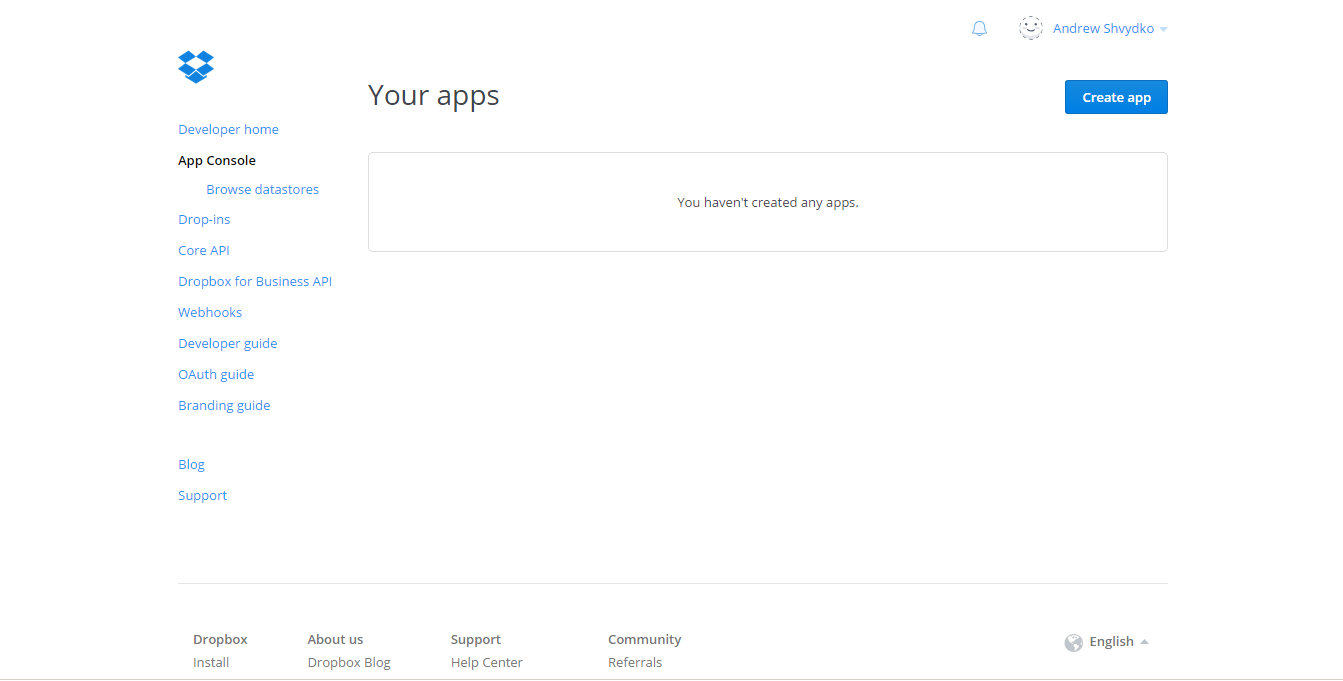Viewport: 1343px width, 681px height.
Task: Go to Developer home
Action: click(x=228, y=129)
